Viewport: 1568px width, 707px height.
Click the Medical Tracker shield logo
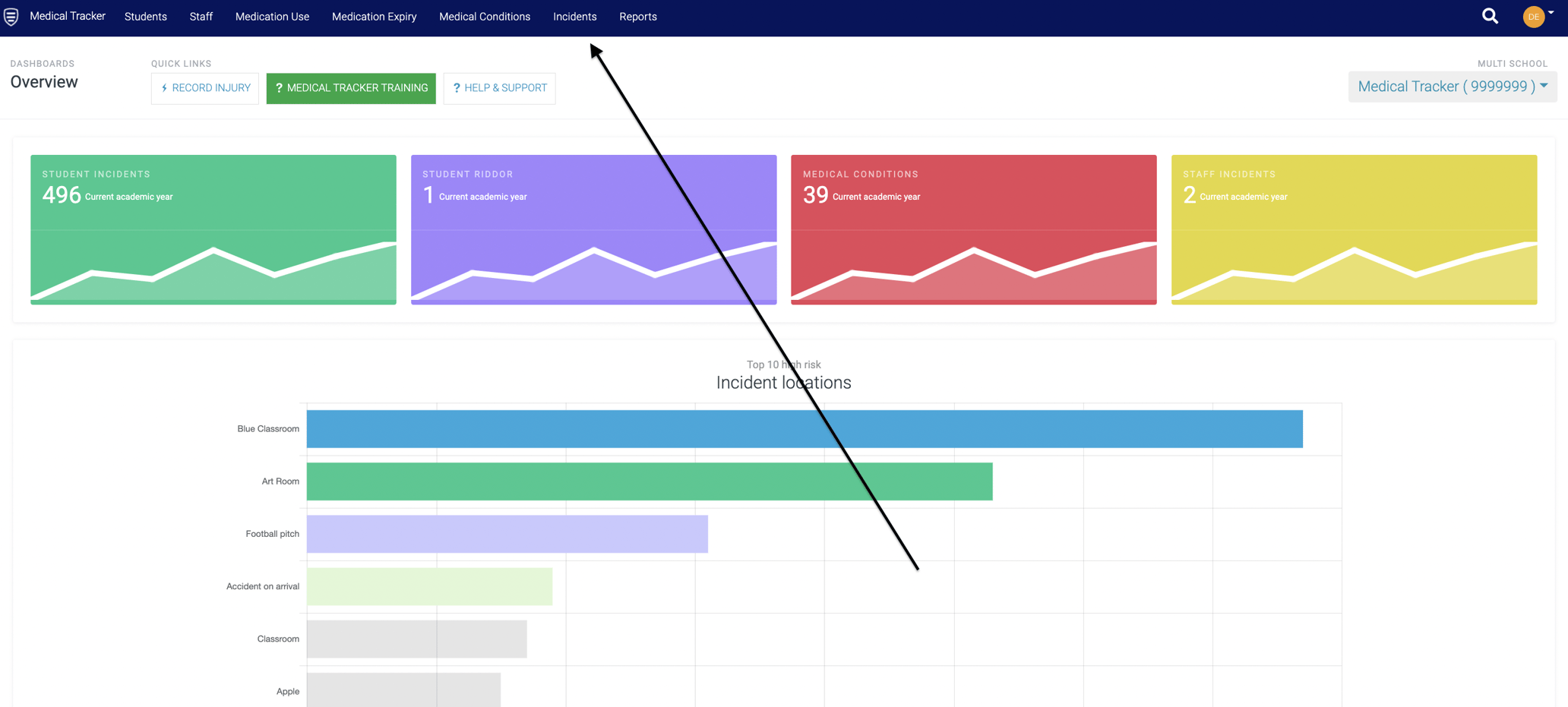pos(11,17)
